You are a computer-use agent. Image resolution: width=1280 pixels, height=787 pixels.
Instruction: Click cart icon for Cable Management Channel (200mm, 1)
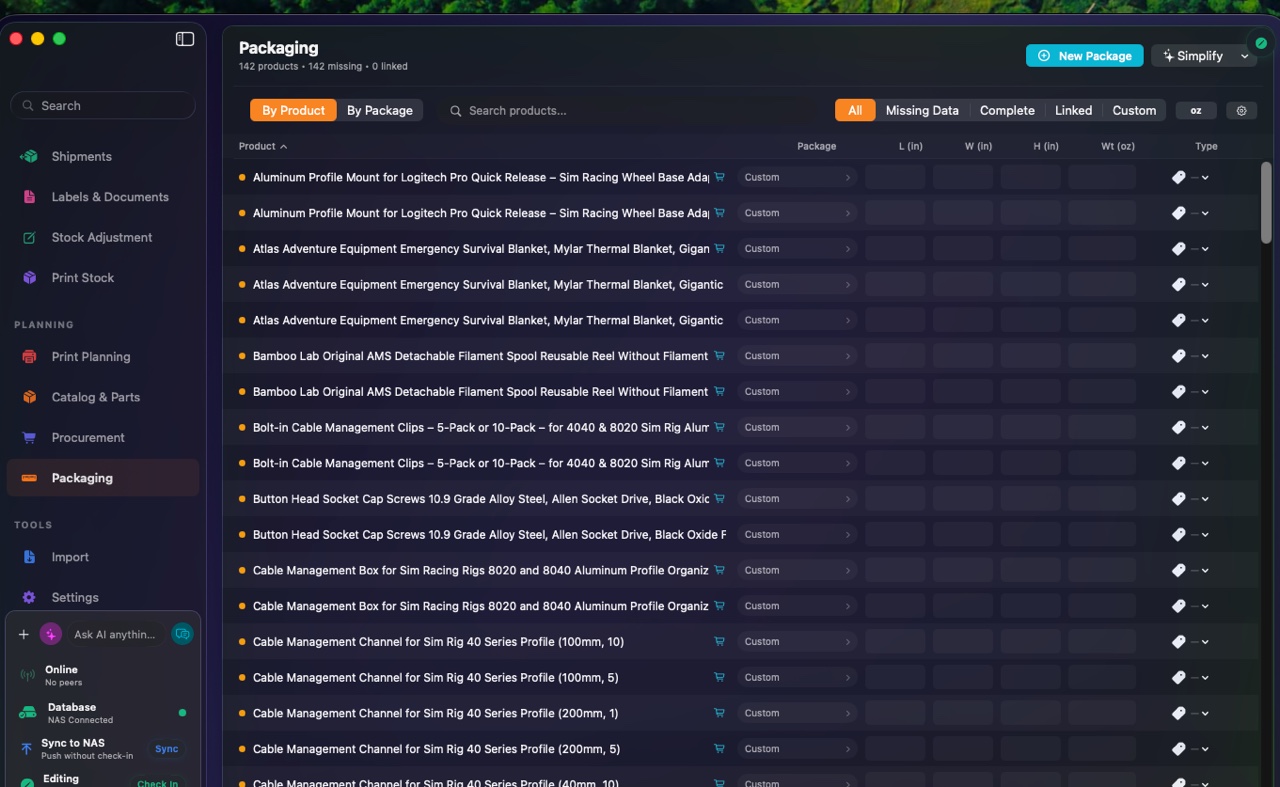coord(719,713)
